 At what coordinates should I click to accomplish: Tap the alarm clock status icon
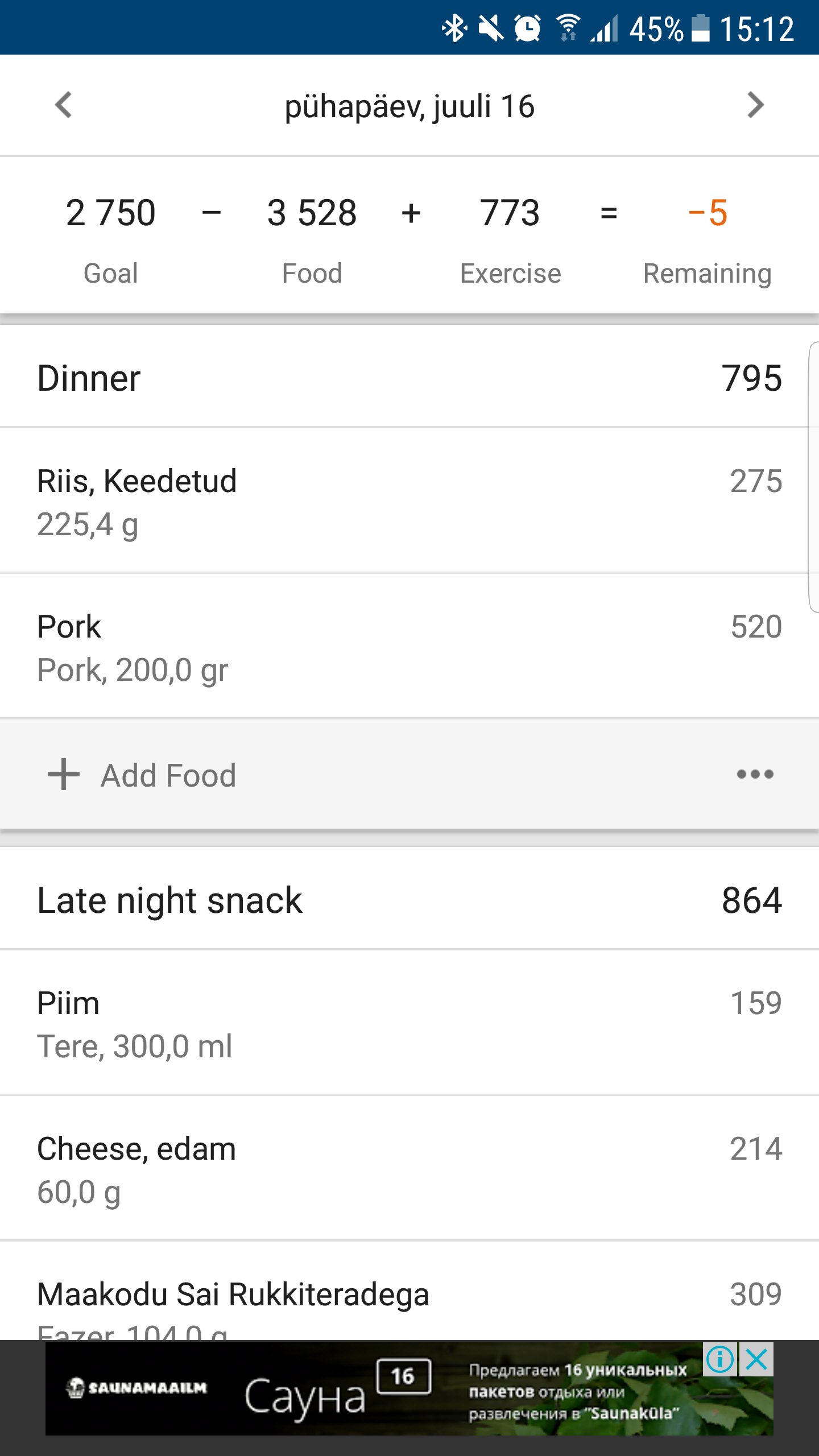528,28
